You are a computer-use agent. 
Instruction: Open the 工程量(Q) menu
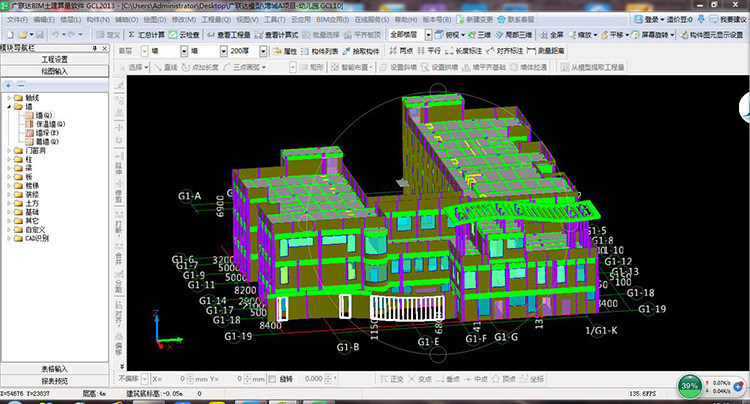coord(216,20)
